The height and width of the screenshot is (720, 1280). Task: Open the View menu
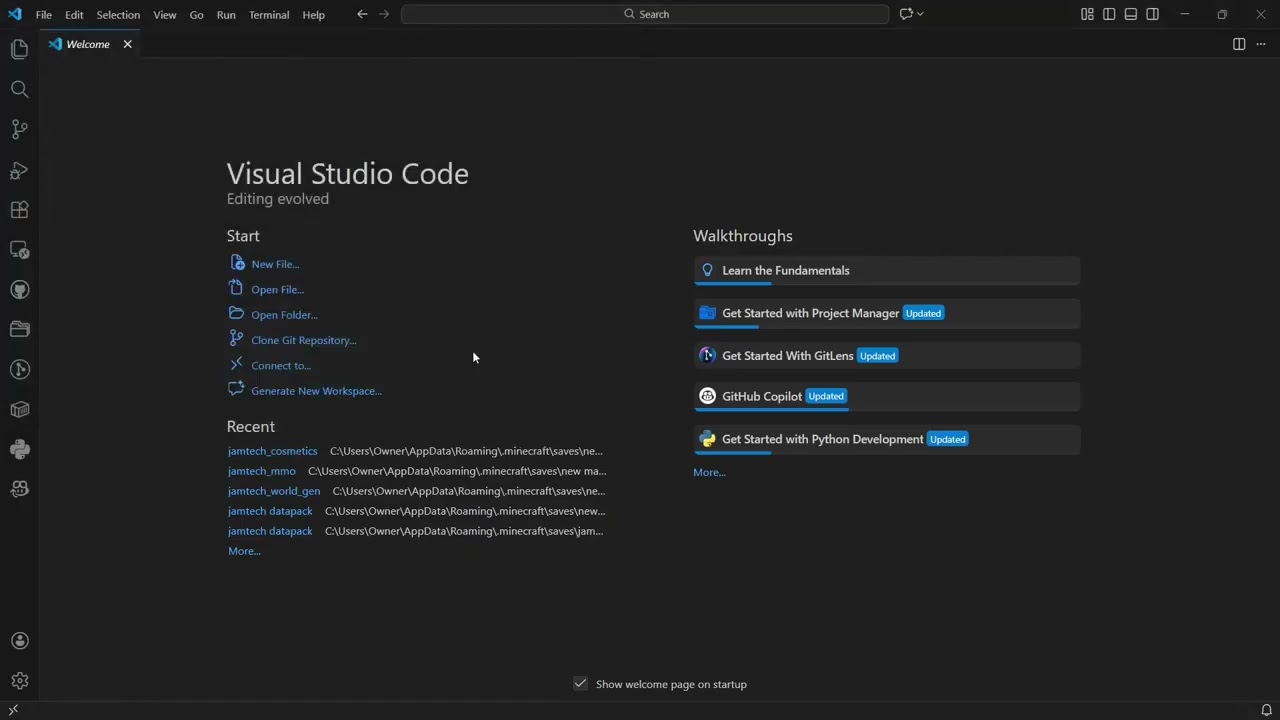[x=165, y=15]
